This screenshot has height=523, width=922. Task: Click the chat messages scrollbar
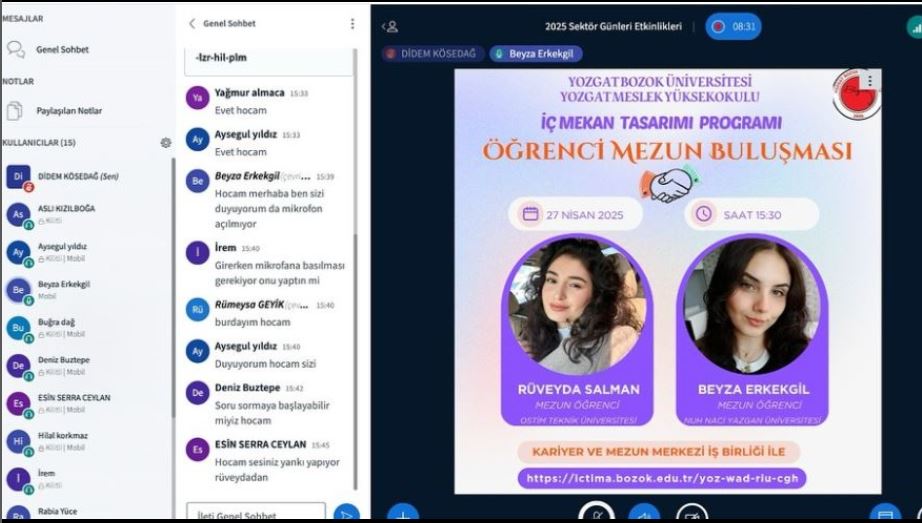tap(355, 362)
